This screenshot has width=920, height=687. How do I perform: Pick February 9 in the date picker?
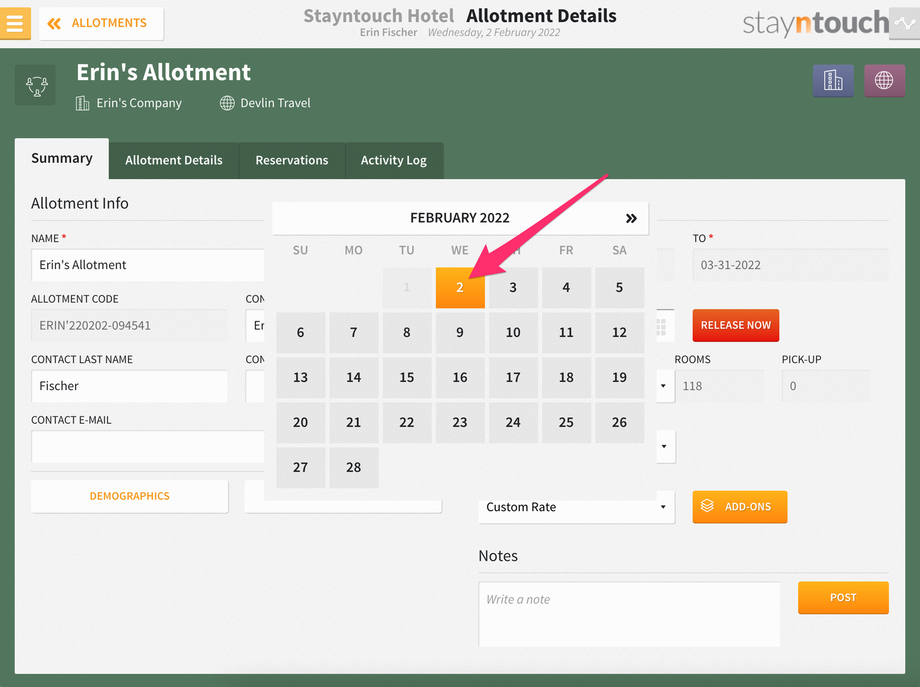460,333
